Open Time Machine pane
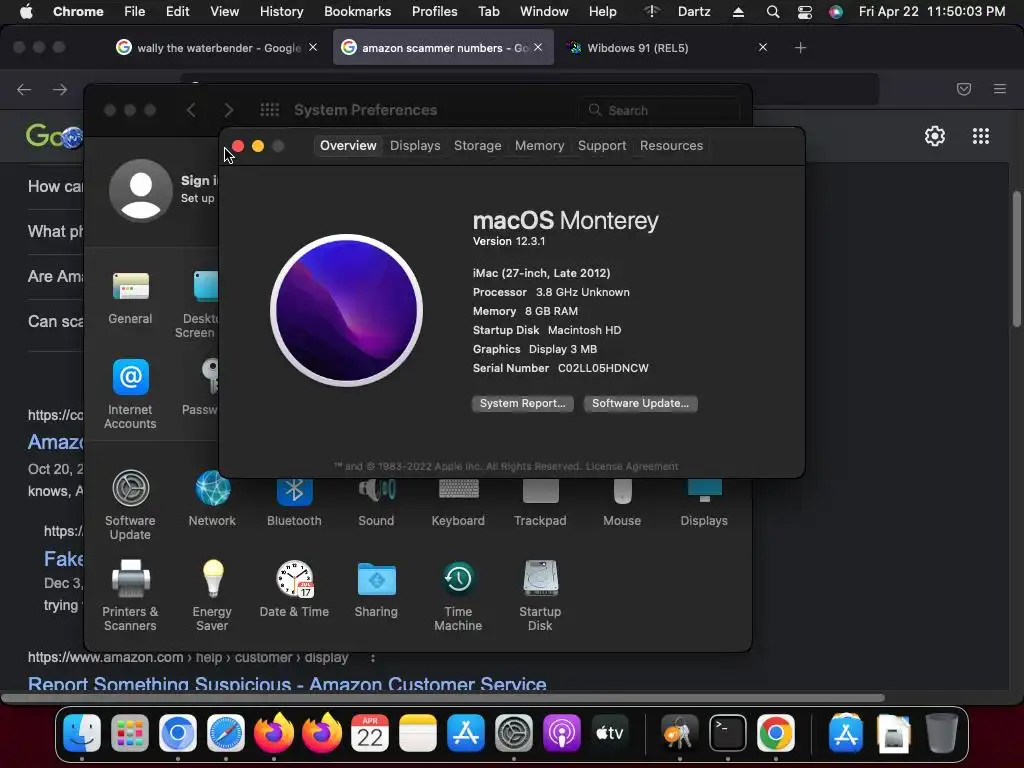1024x768 pixels. 458,595
